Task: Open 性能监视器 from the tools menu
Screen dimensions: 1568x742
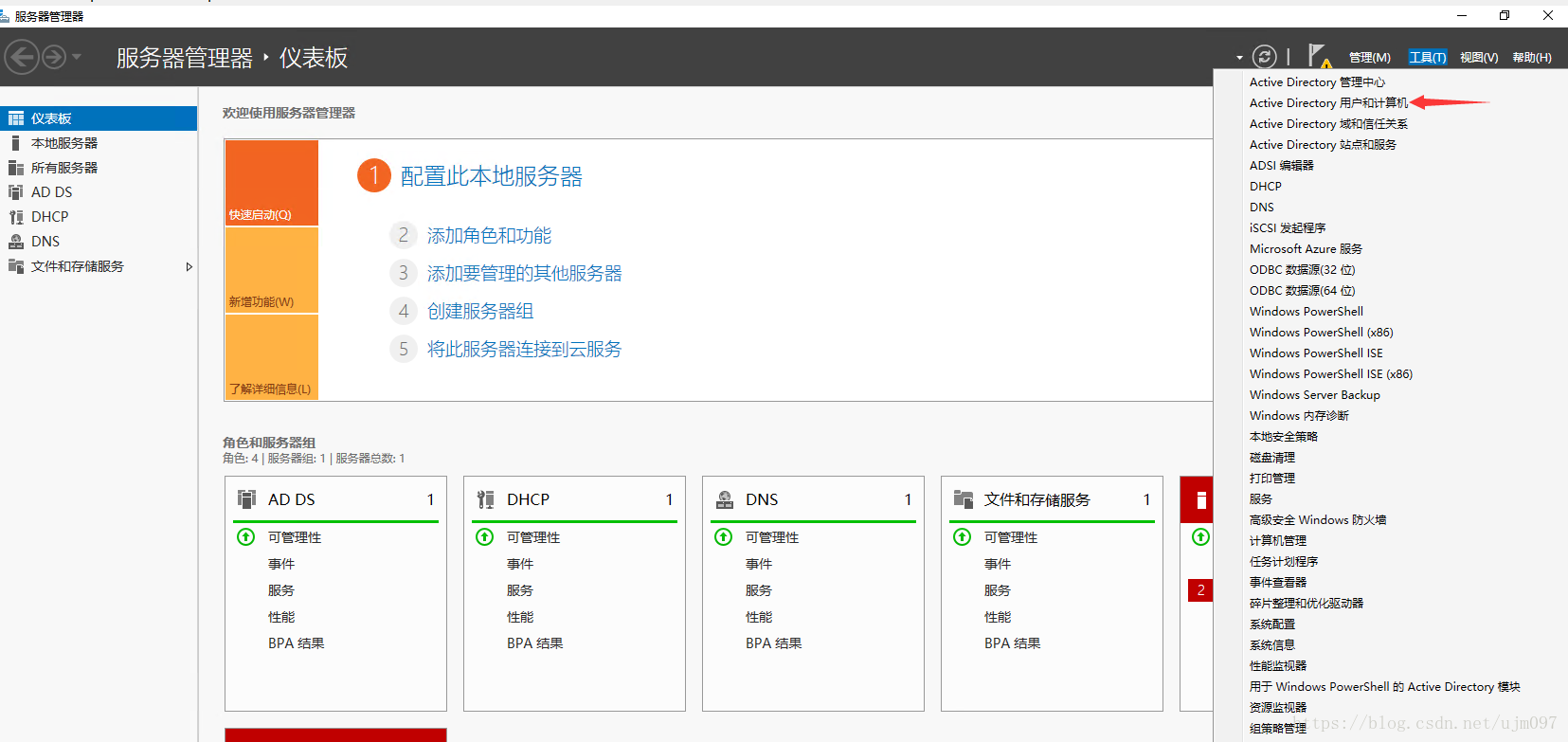Action: (x=1278, y=666)
